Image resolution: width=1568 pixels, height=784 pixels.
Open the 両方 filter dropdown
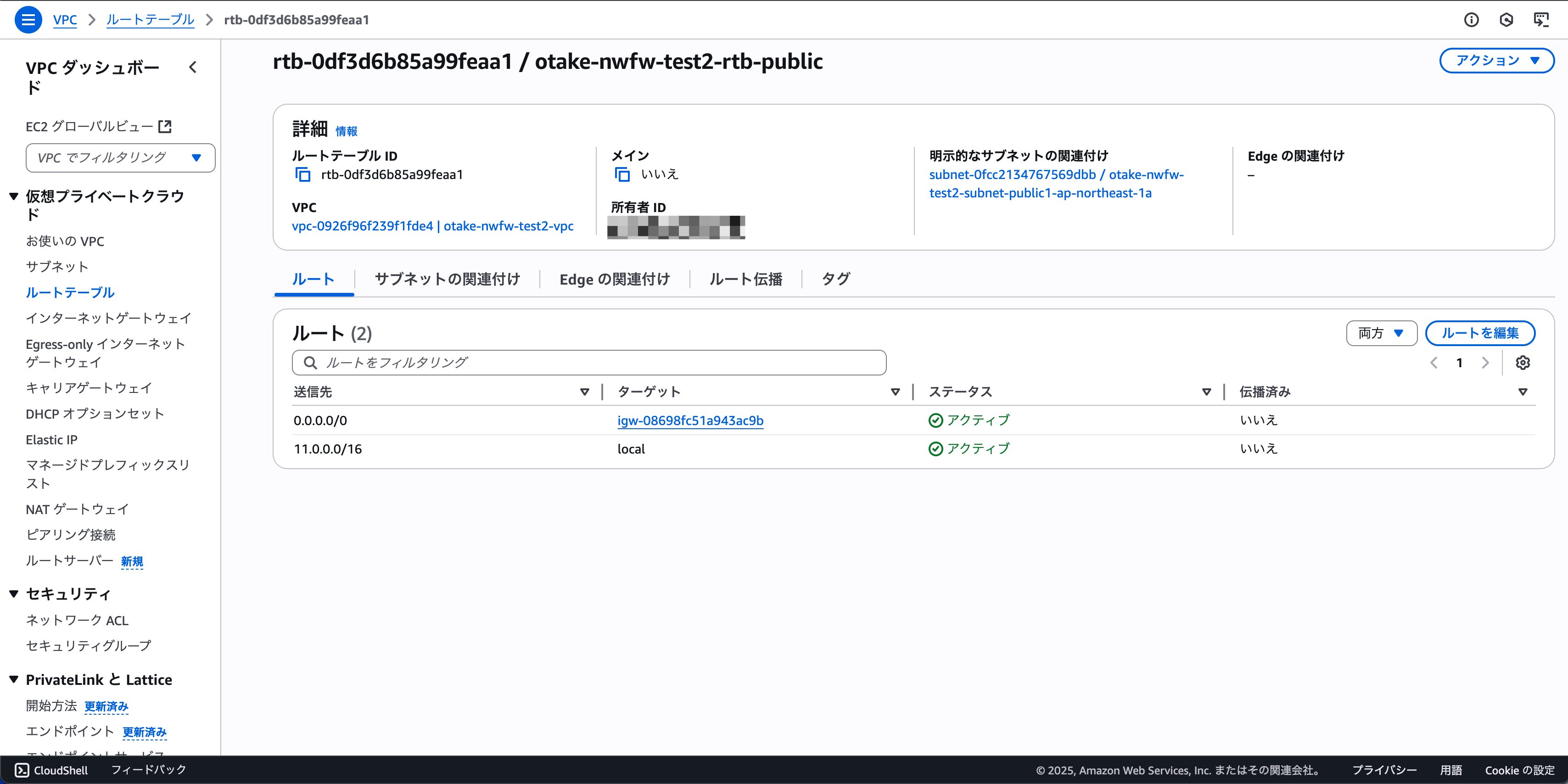pyautogui.click(x=1382, y=333)
